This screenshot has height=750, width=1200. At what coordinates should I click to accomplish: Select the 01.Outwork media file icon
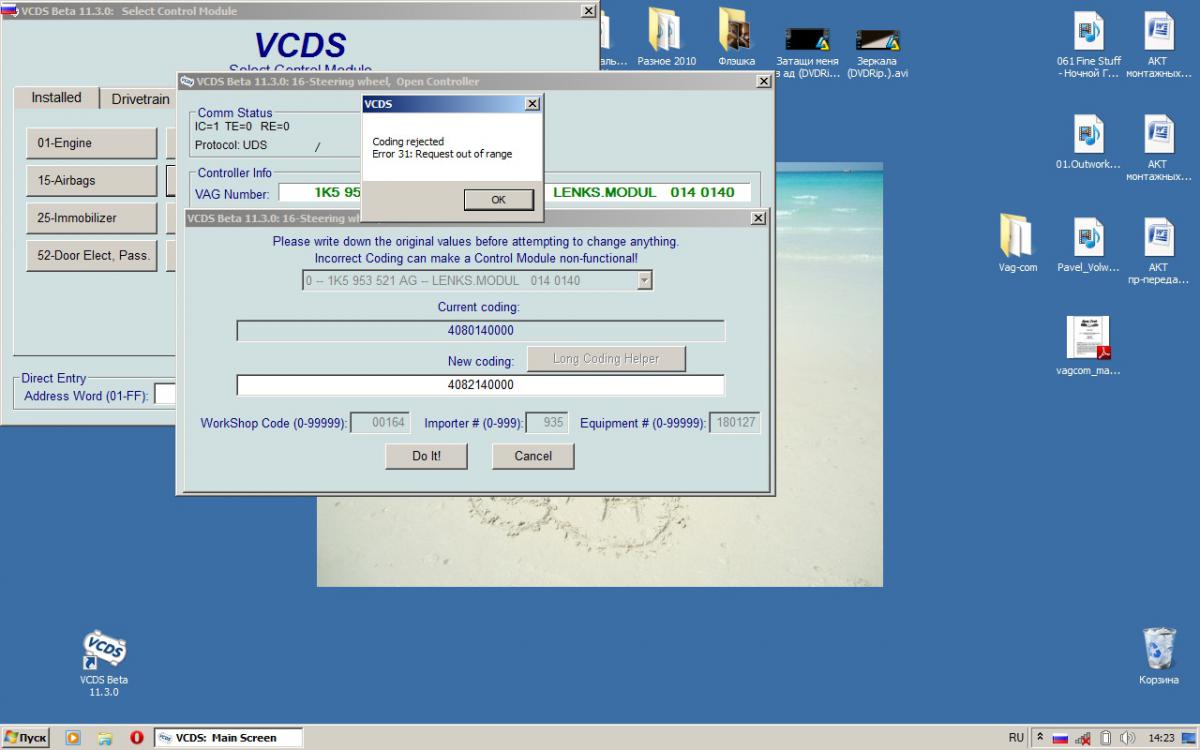pyautogui.click(x=1089, y=142)
